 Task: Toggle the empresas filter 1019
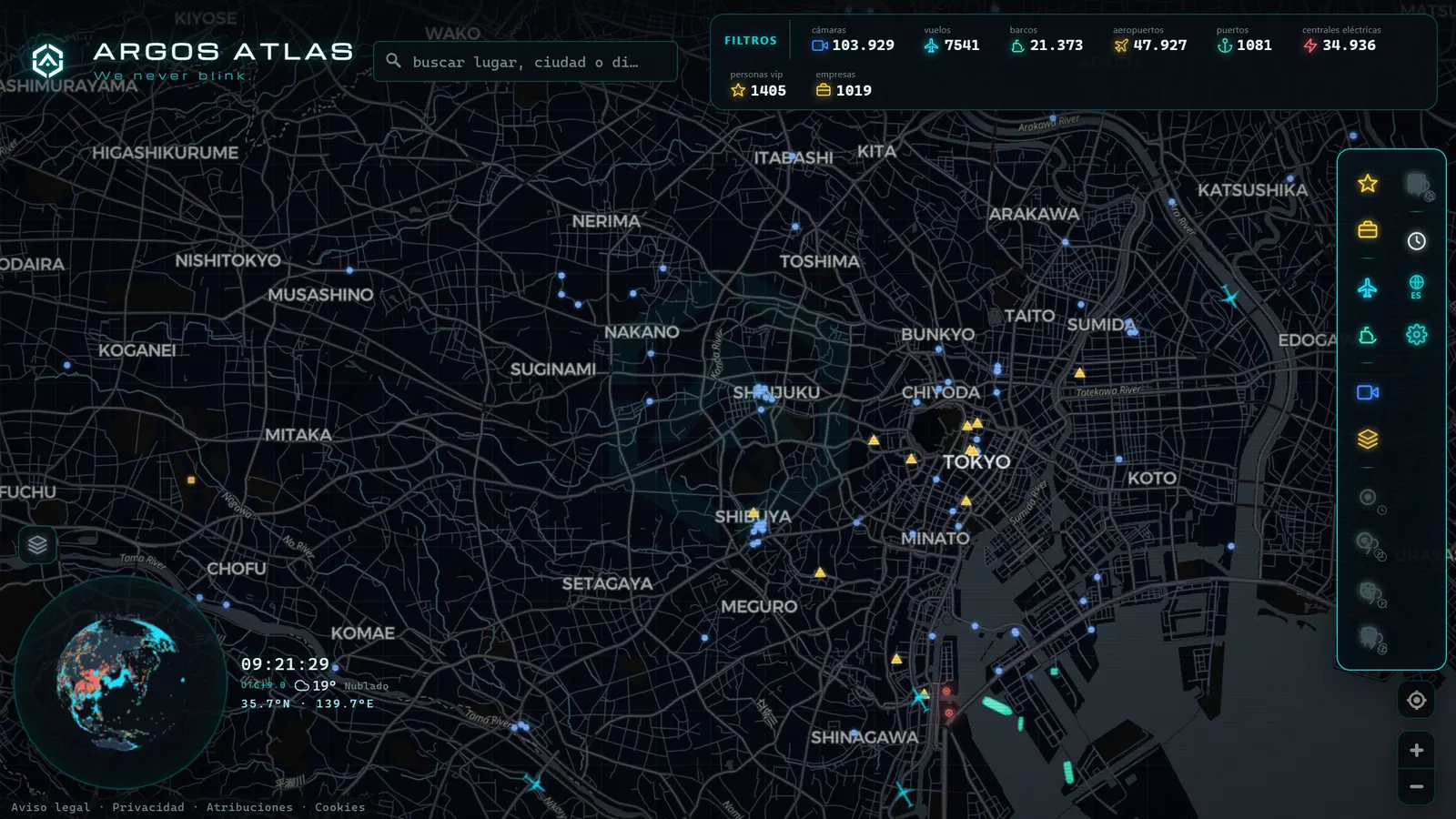(x=844, y=84)
